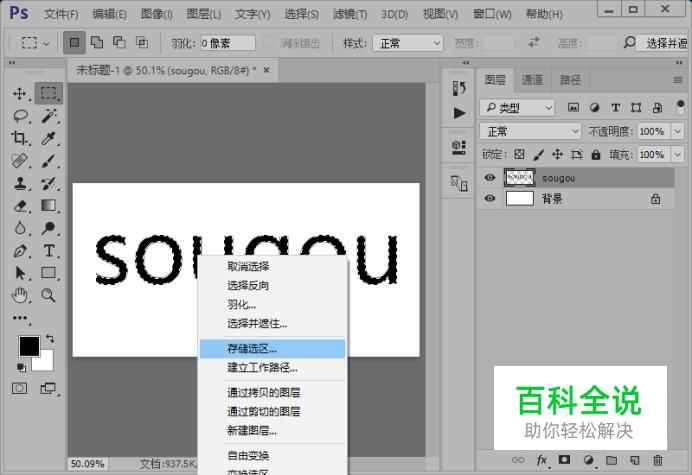Open the extra tools ellipsis

[x=20, y=318]
